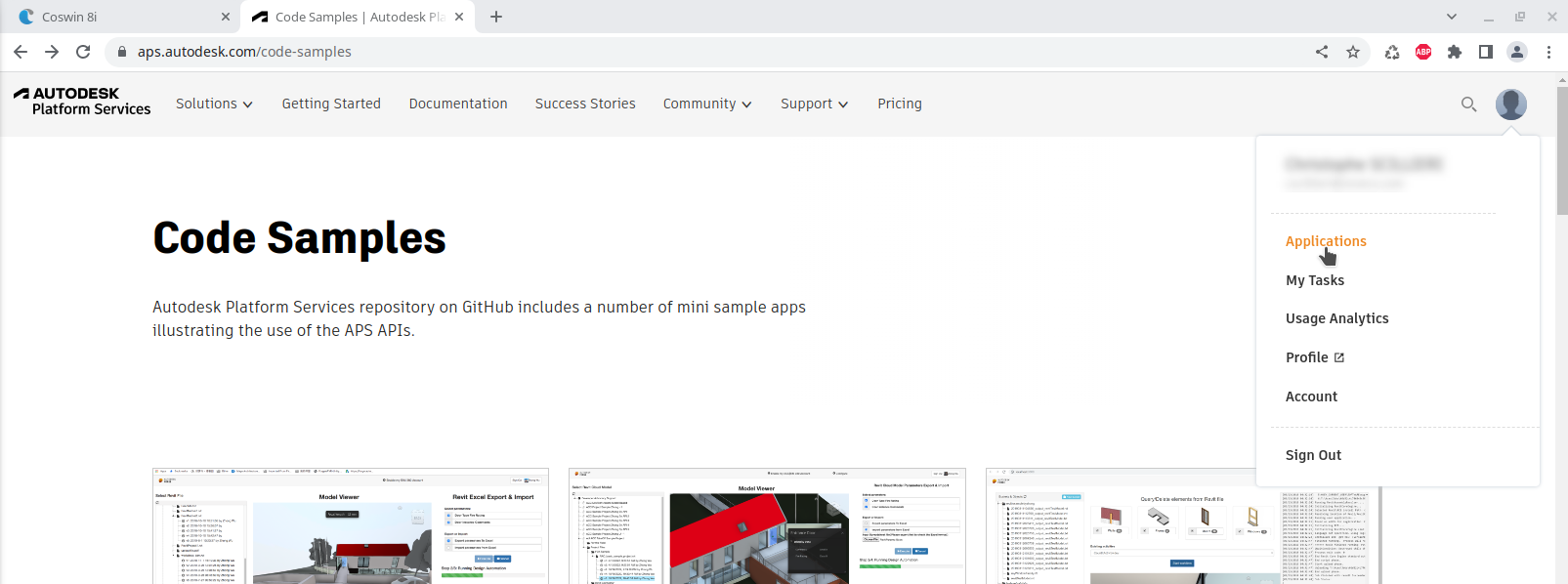The image size is (1568, 584).
Task: Open a new tab with plus button
Action: click(496, 17)
